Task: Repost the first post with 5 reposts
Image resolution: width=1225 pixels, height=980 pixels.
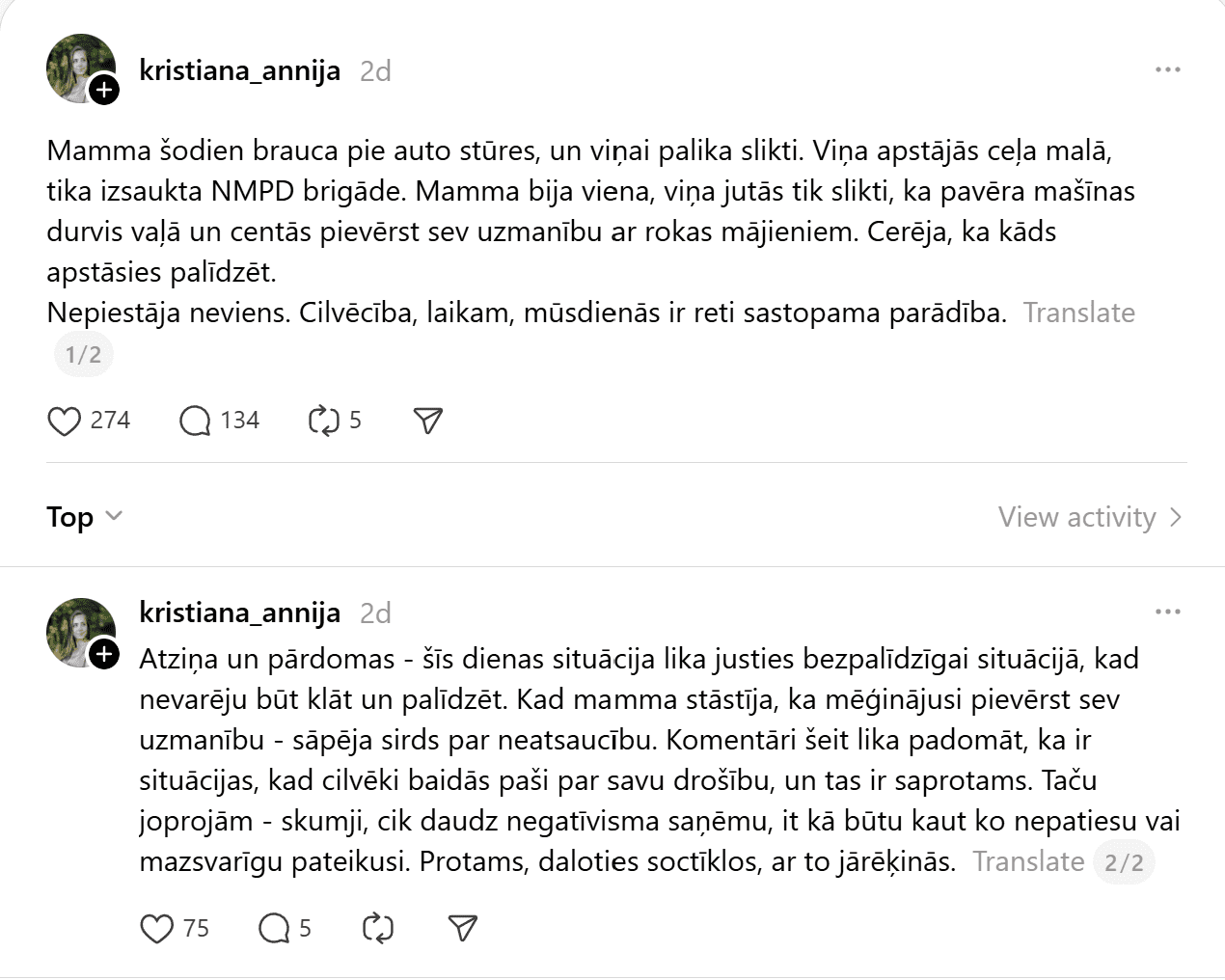Action: (x=322, y=421)
